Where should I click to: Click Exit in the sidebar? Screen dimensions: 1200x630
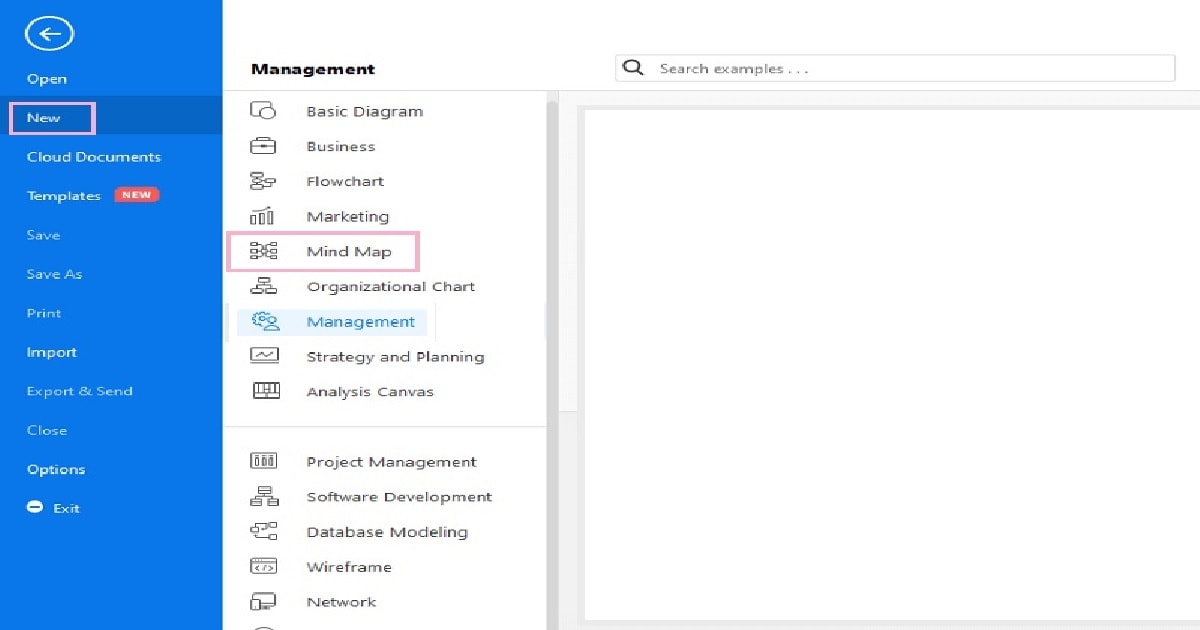click(x=66, y=508)
